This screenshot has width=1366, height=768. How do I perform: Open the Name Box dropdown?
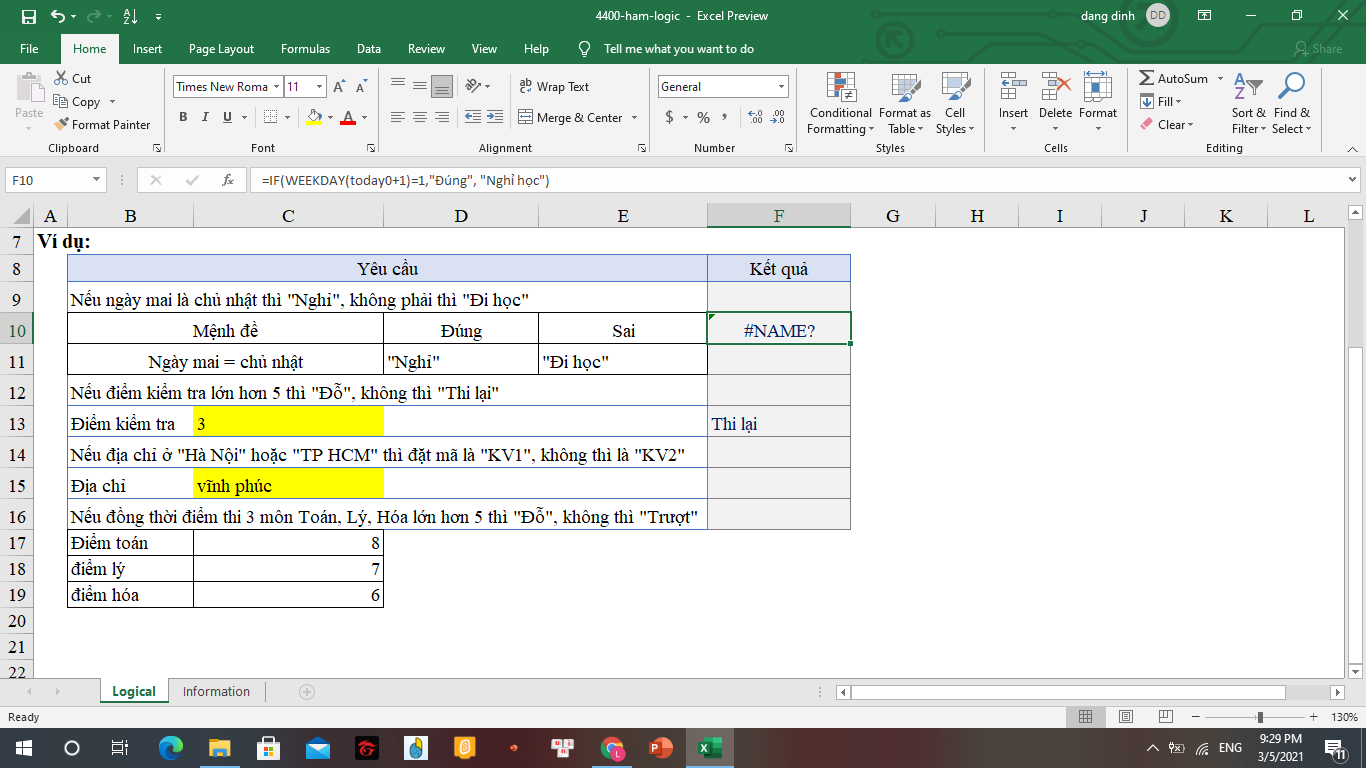[x=97, y=180]
